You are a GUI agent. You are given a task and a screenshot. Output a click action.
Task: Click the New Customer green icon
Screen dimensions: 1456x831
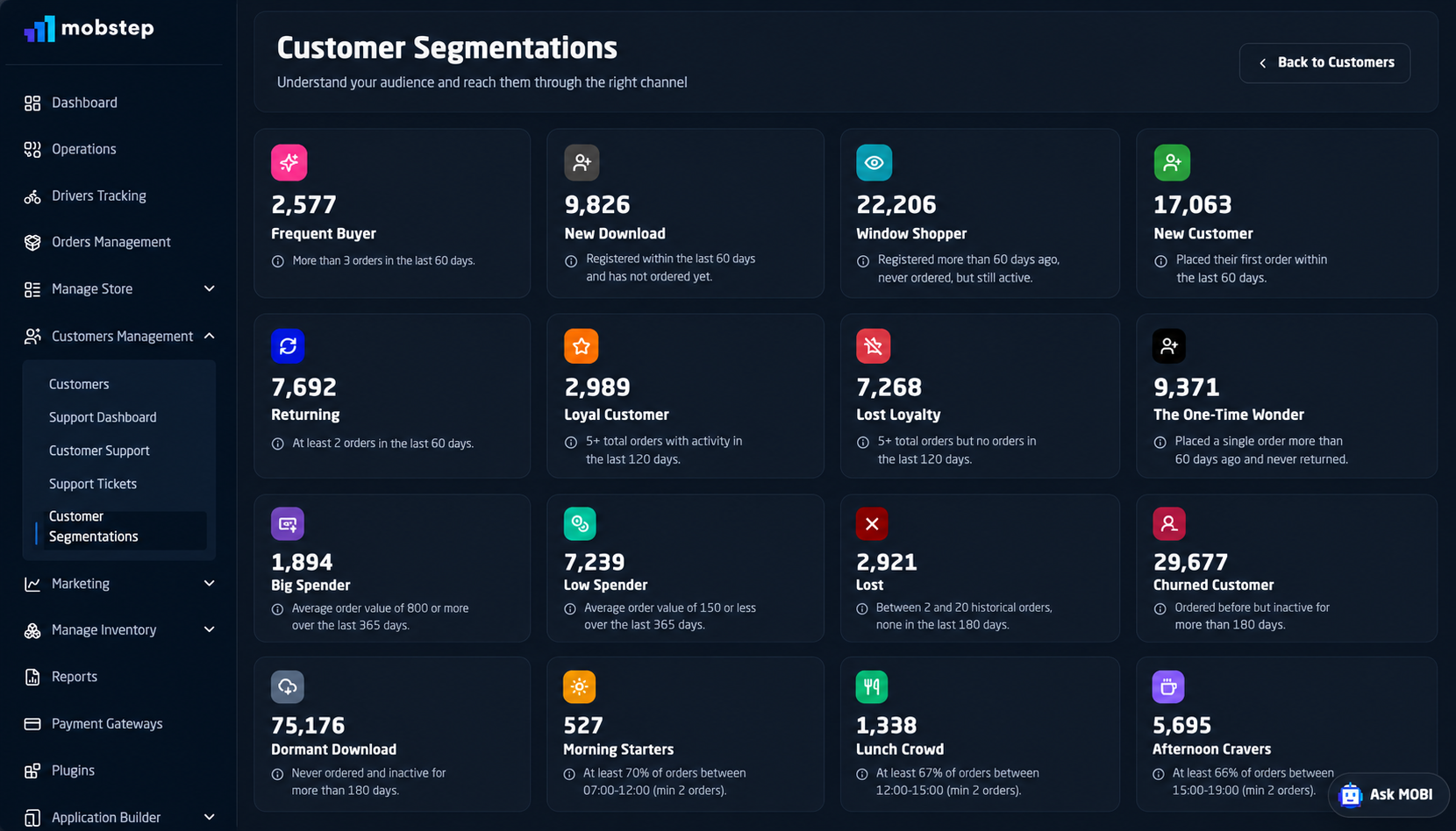[x=1172, y=162]
